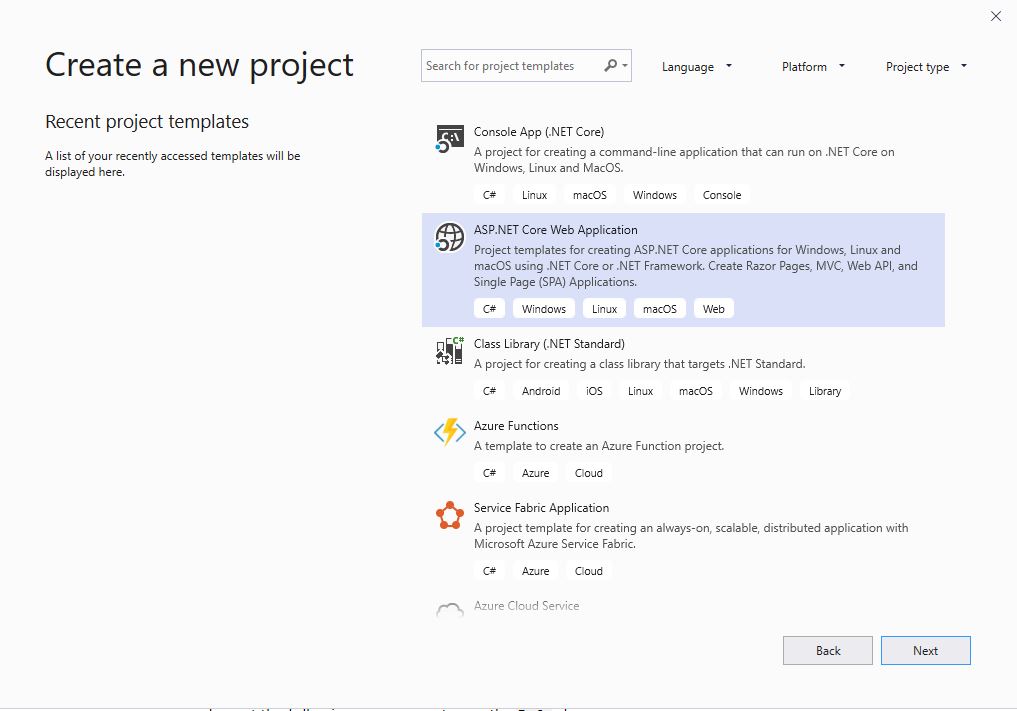Click the C# tag under Service Fabric Application
This screenshot has width=1017, height=711.
point(490,572)
